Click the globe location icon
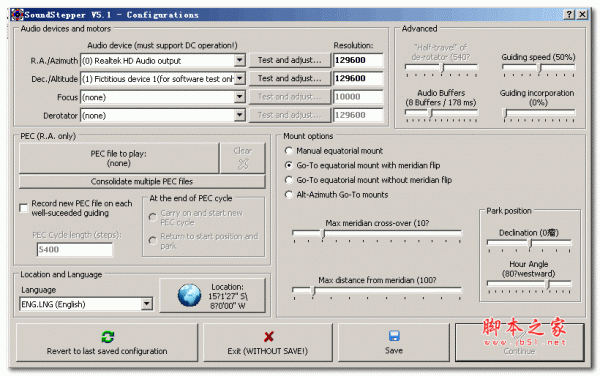 click(189, 295)
